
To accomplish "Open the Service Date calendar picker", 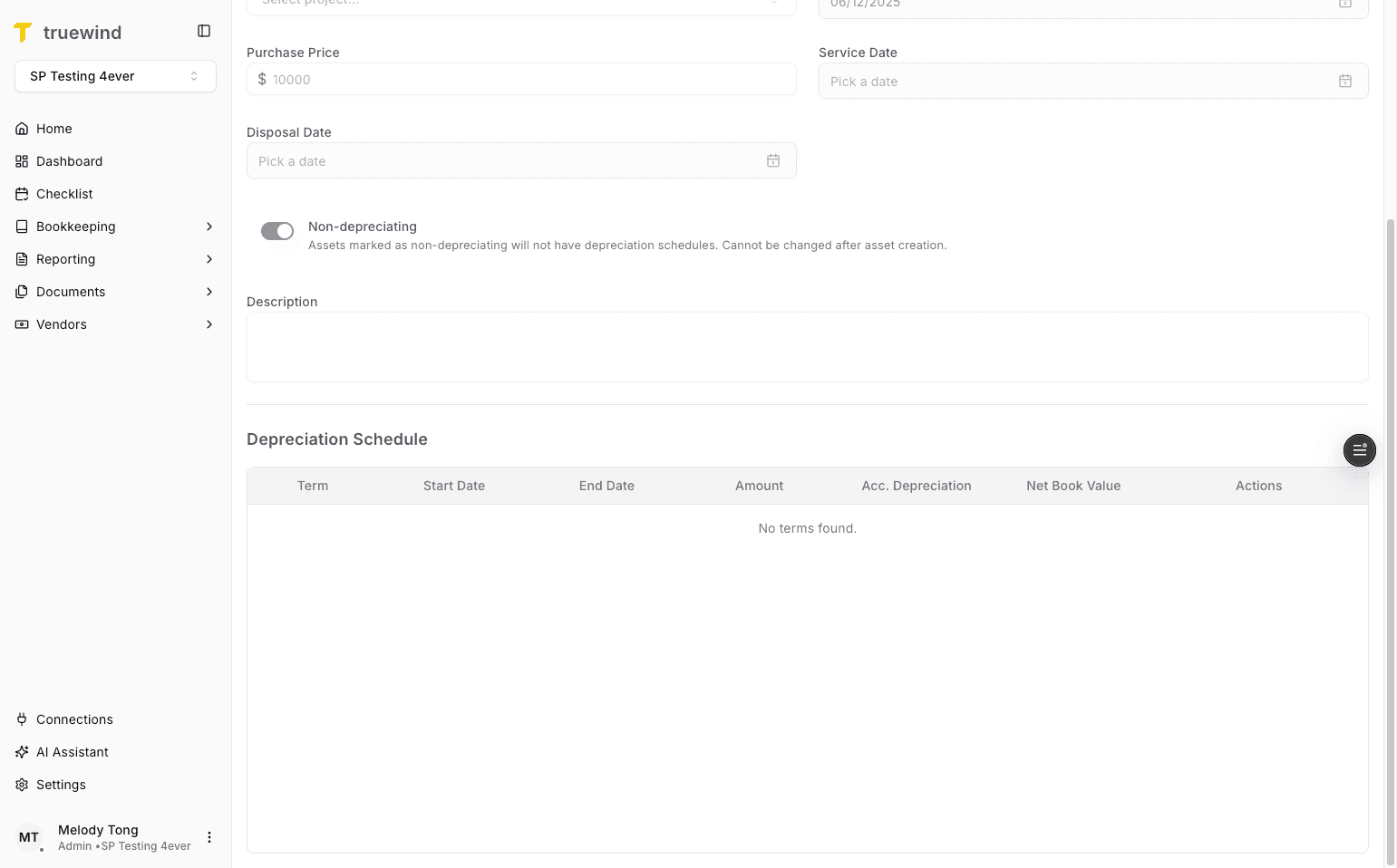I will (x=1344, y=81).
